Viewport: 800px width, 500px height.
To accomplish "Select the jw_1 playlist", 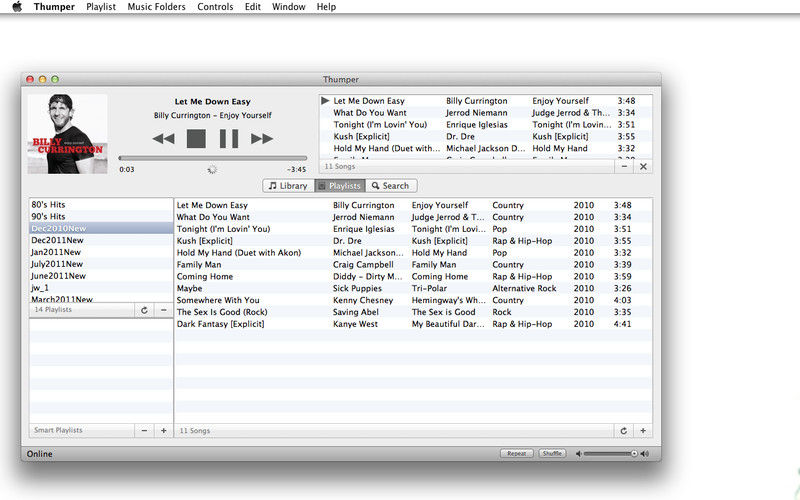I will click(101, 287).
